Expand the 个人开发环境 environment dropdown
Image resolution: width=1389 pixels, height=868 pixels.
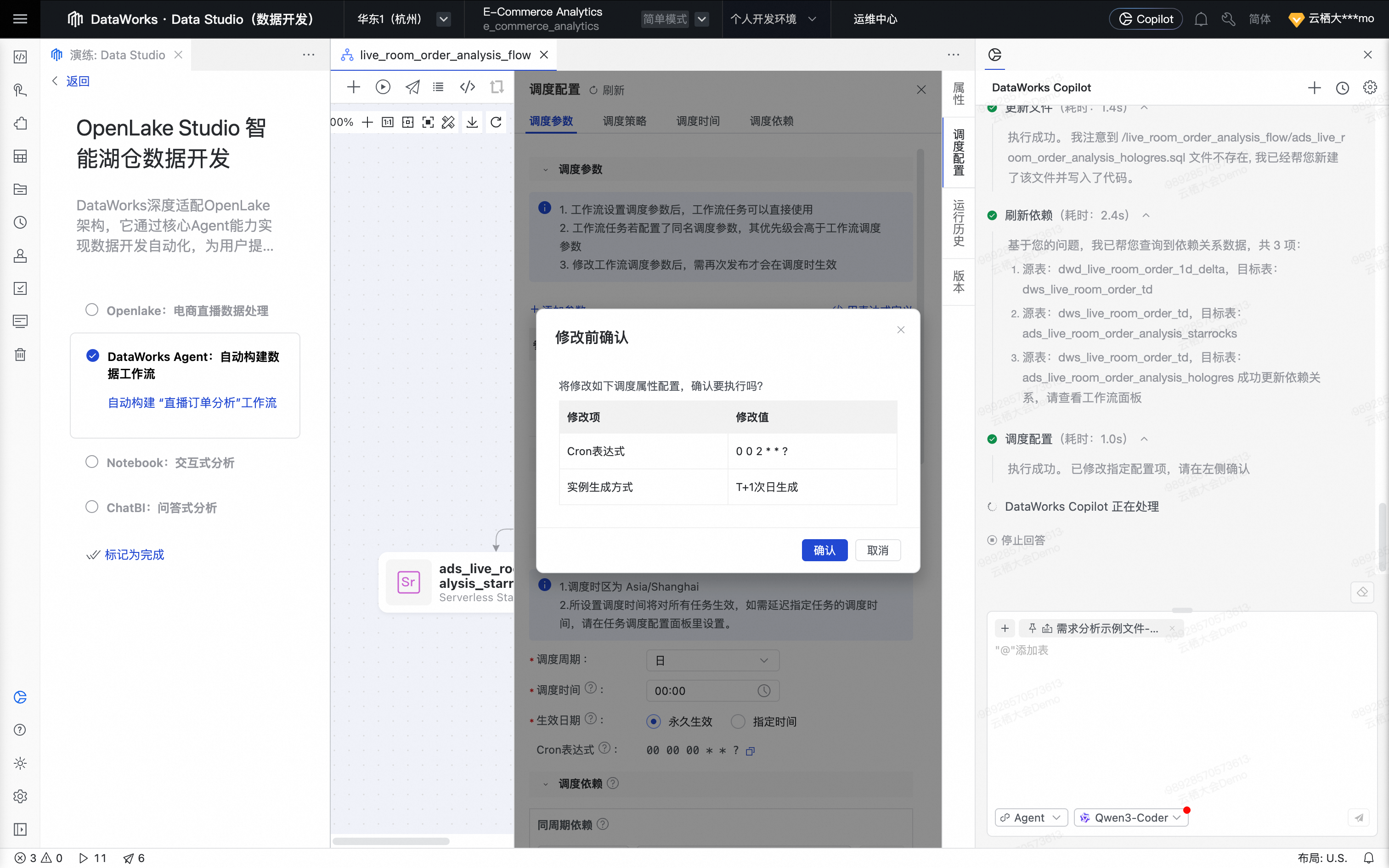coord(773,19)
